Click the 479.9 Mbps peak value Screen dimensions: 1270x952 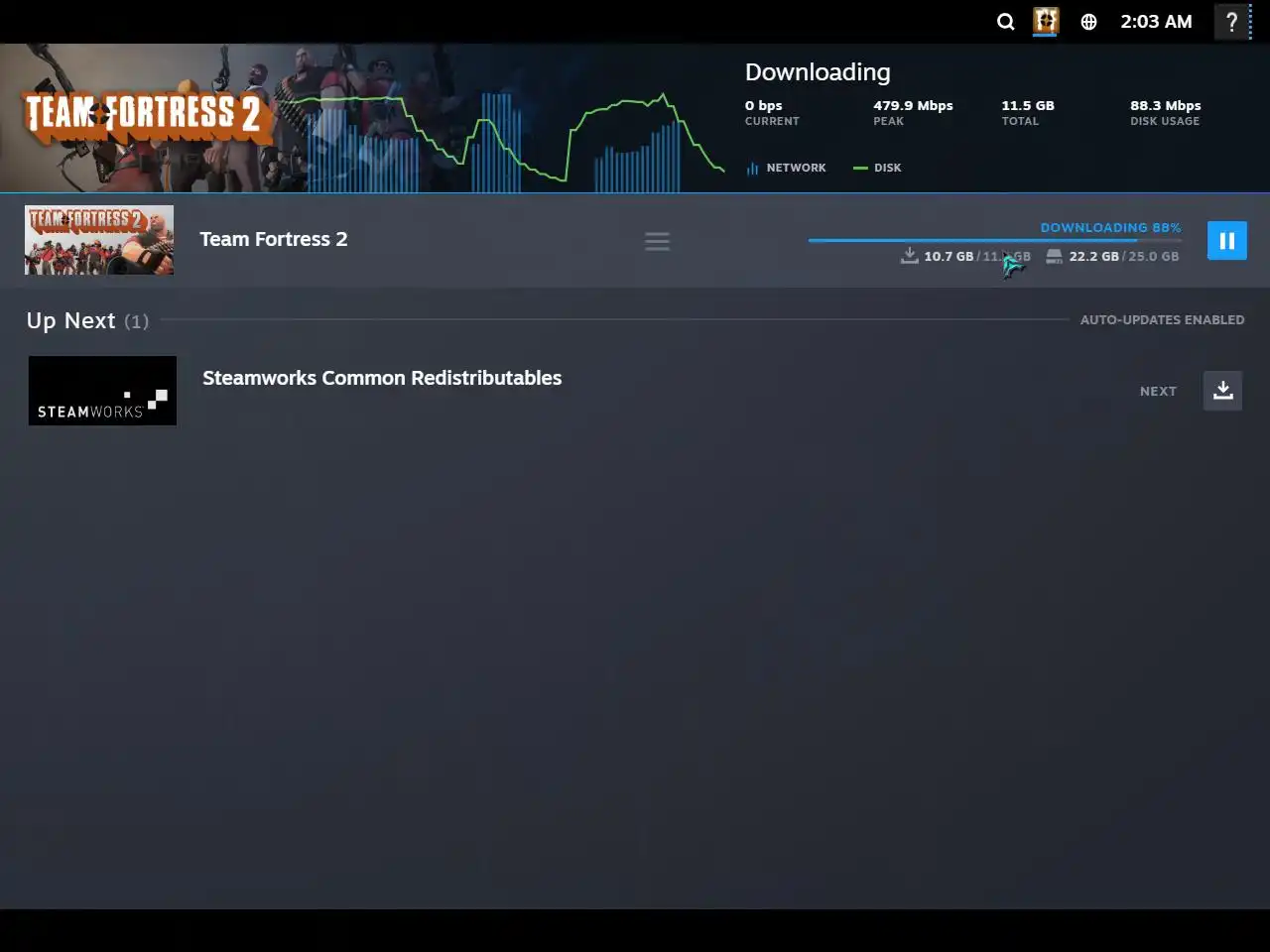click(x=913, y=105)
